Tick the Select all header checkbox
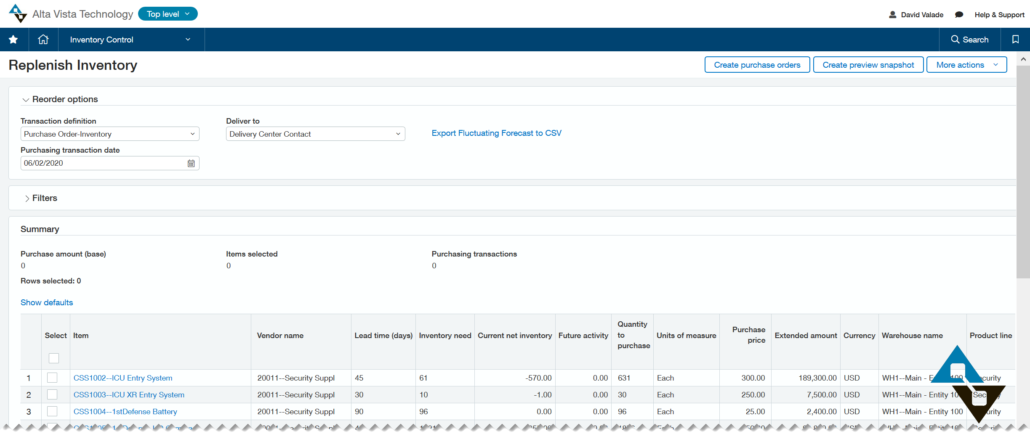Viewport: 1030px width, 439px height. 54,358
